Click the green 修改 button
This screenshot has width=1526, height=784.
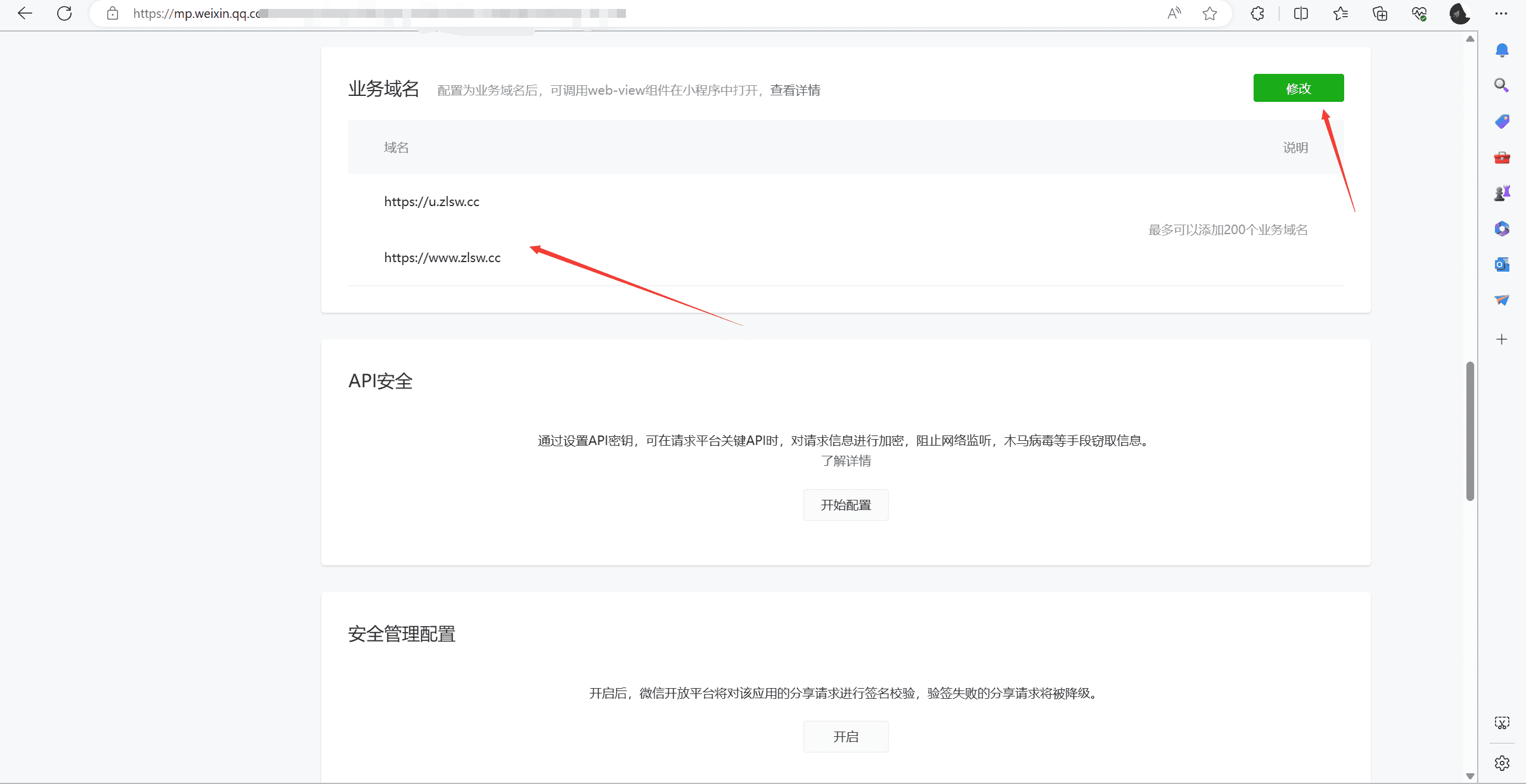click(x=1298, y=88)
